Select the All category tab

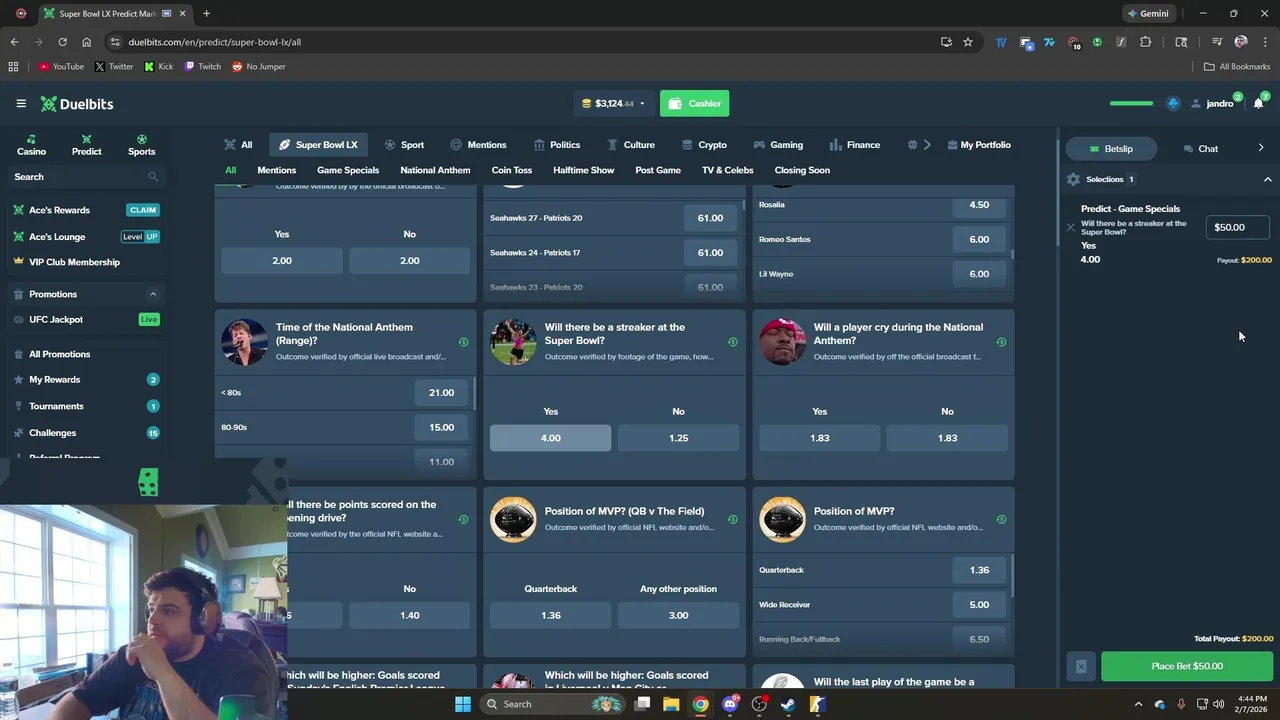pyautogui.click(x=239, y=145)
